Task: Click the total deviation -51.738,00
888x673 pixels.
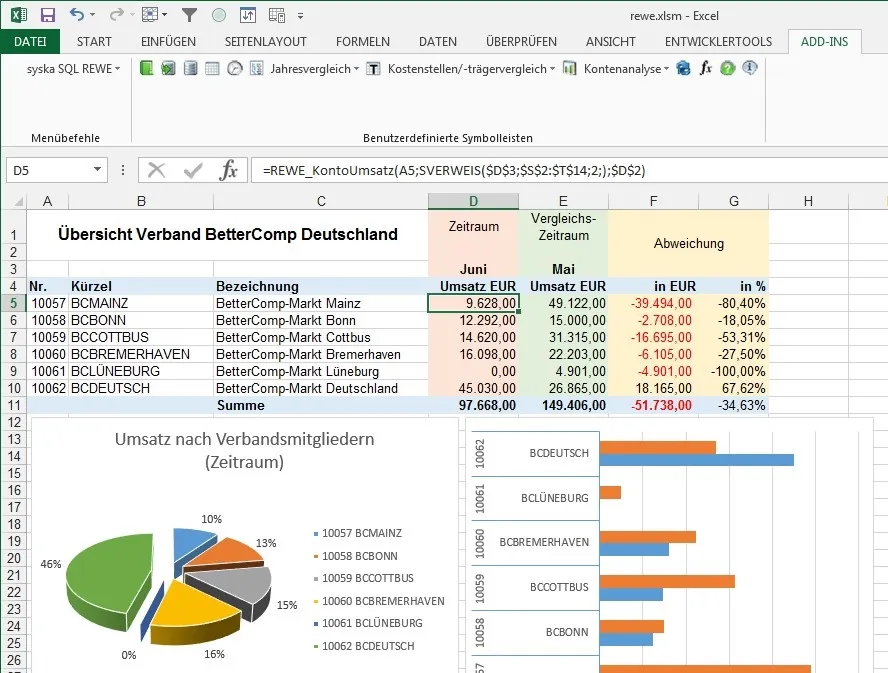Action: tap(653, 405)
